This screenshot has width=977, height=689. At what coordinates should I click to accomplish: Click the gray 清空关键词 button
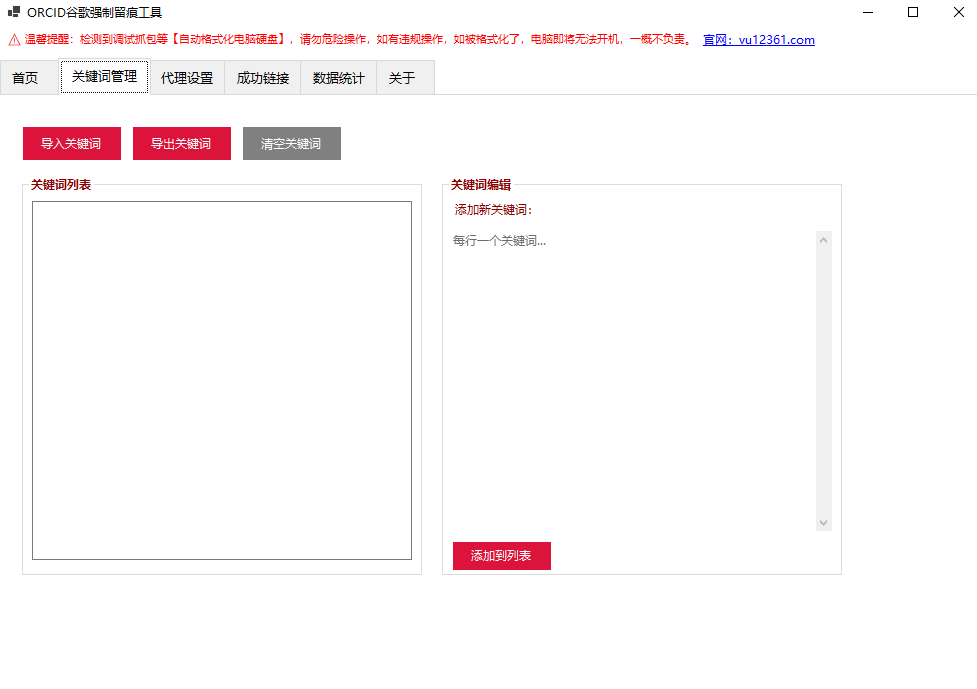(291, 143)
